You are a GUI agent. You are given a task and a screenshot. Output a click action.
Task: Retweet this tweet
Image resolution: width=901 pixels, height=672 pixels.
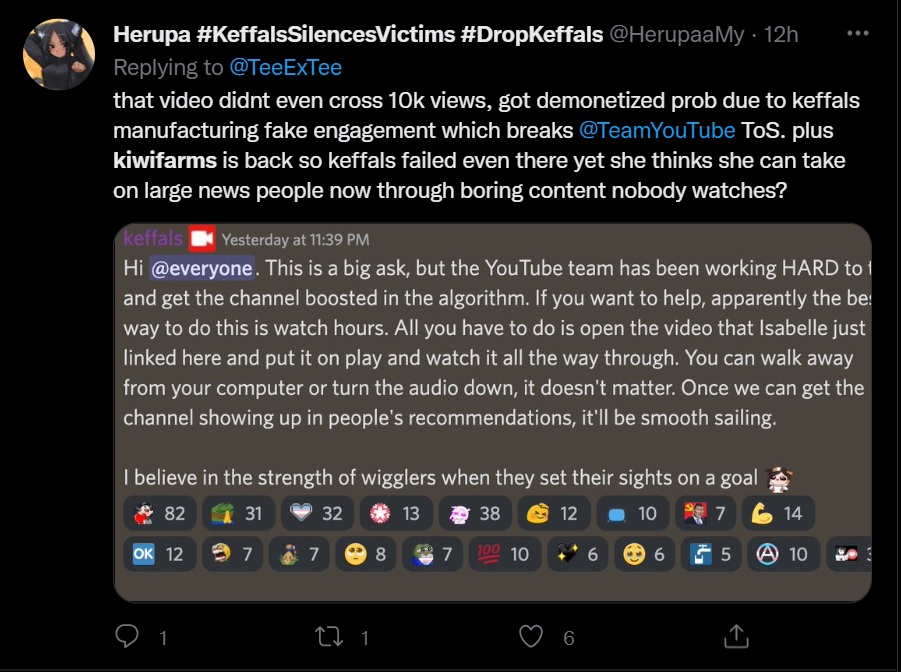click(x=329, y=636)
